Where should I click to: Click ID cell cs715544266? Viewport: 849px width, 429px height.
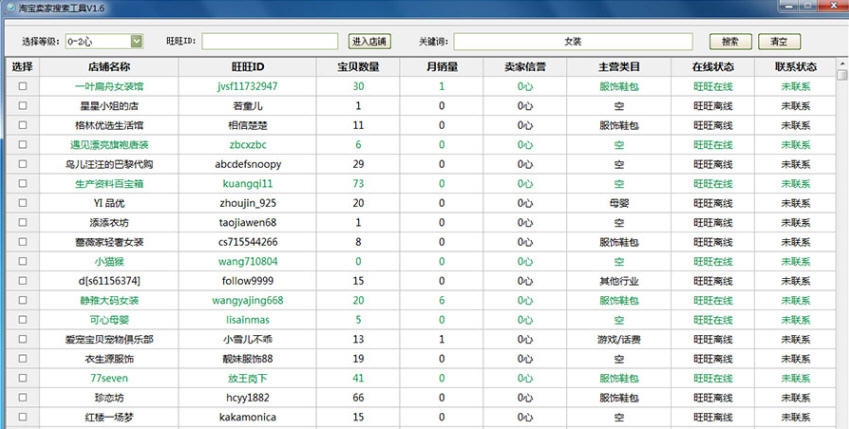248,242
